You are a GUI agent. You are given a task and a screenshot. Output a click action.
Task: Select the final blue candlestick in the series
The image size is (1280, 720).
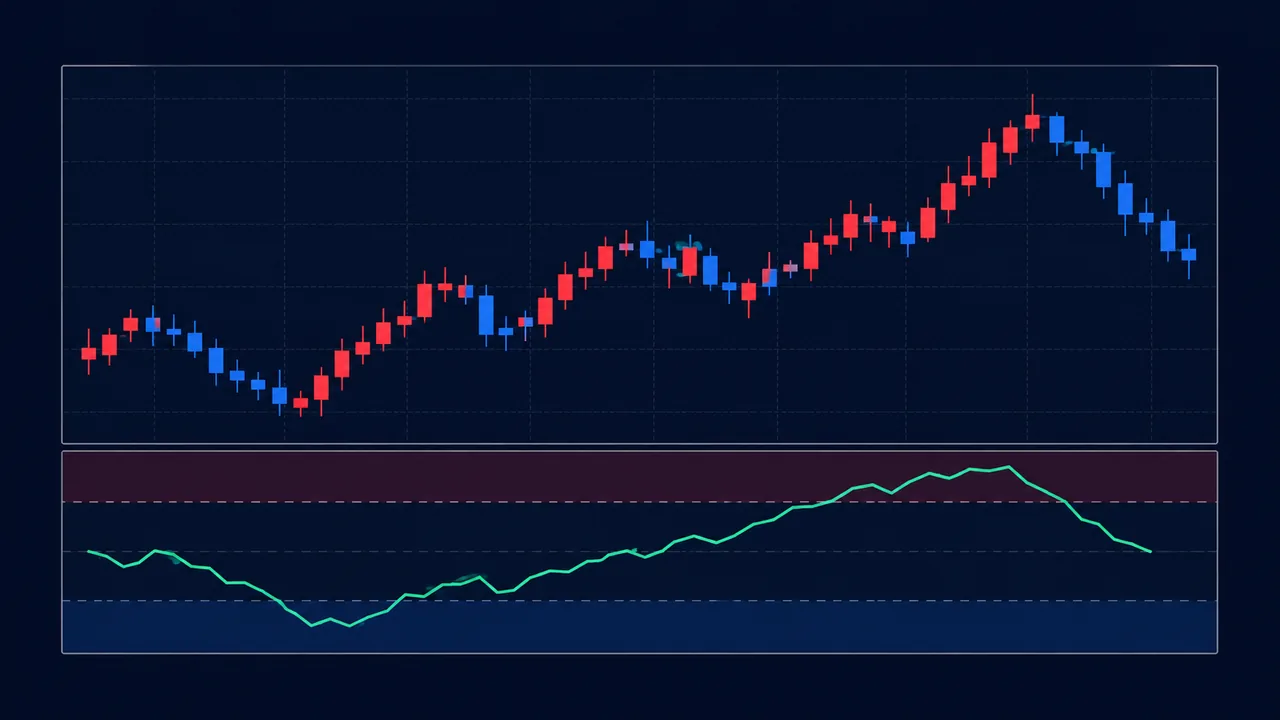pos(1188,254)
